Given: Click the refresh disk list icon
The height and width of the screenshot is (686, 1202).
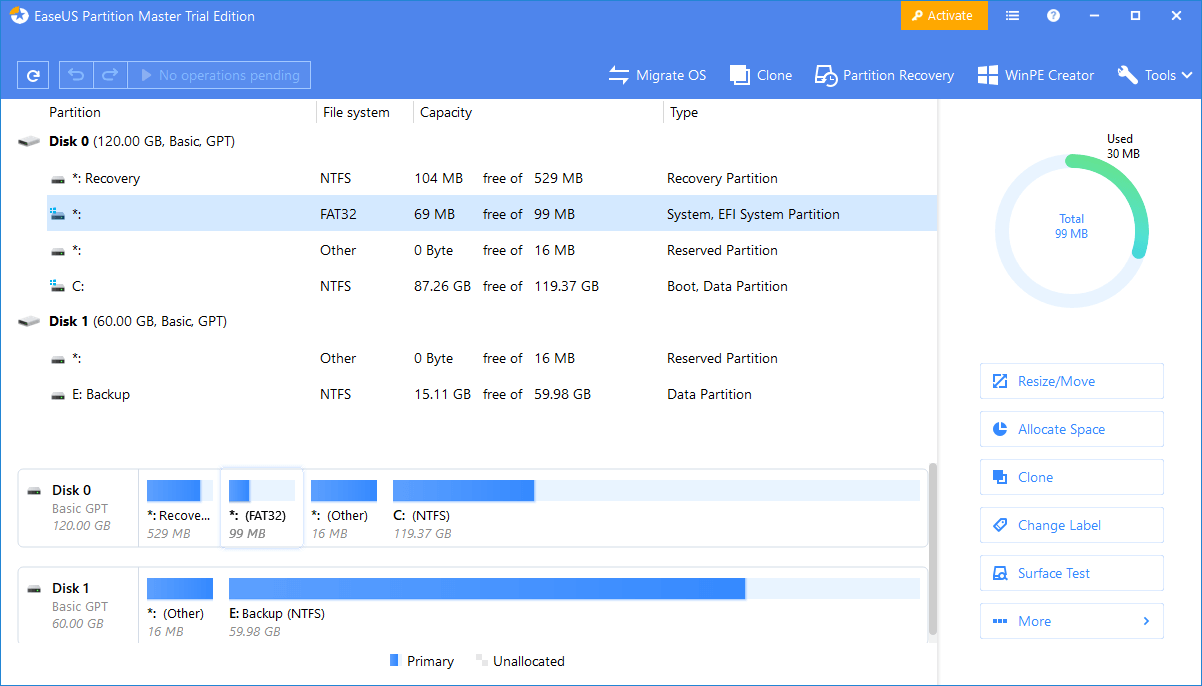Looking at the screenshot, I should (33, 74).
